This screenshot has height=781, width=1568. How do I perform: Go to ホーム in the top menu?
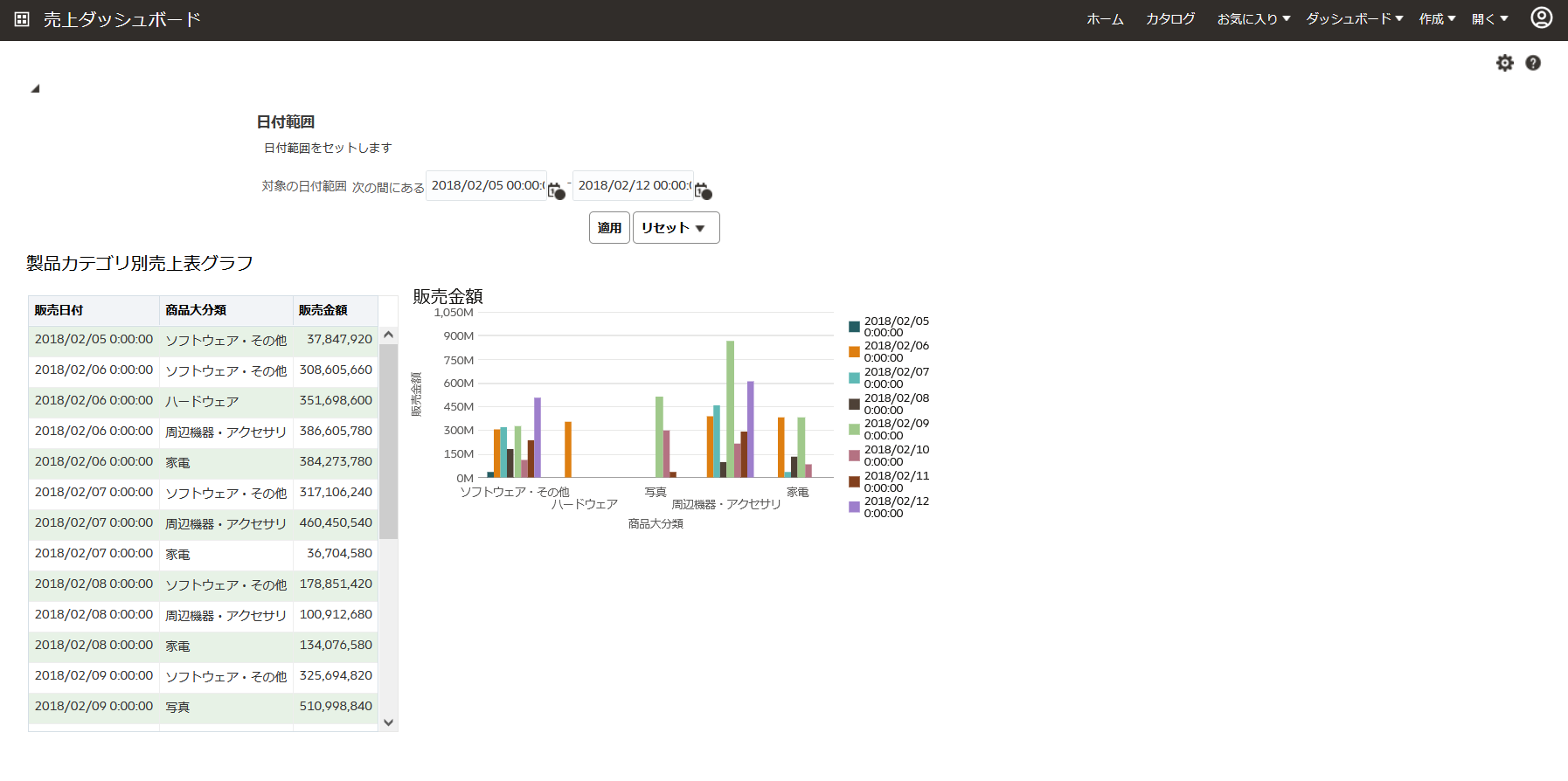click(x=1105, y=19)
